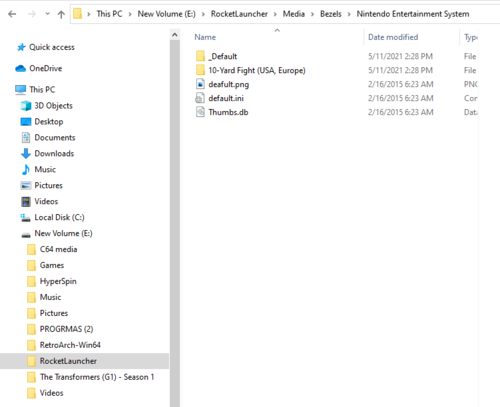Select the file name Thumbs.db
The width and height of the screenshot is (500, 407).
(228, 112)
